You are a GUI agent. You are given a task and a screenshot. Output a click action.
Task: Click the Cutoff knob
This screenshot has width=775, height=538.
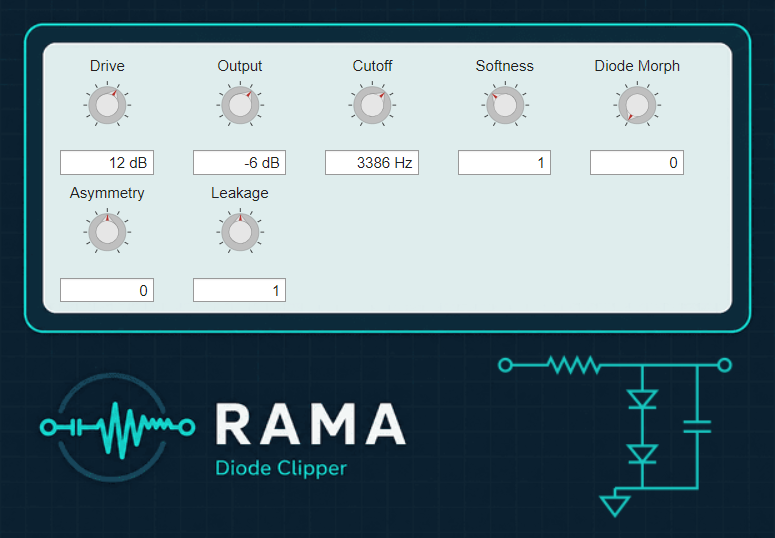click(372, 105)
